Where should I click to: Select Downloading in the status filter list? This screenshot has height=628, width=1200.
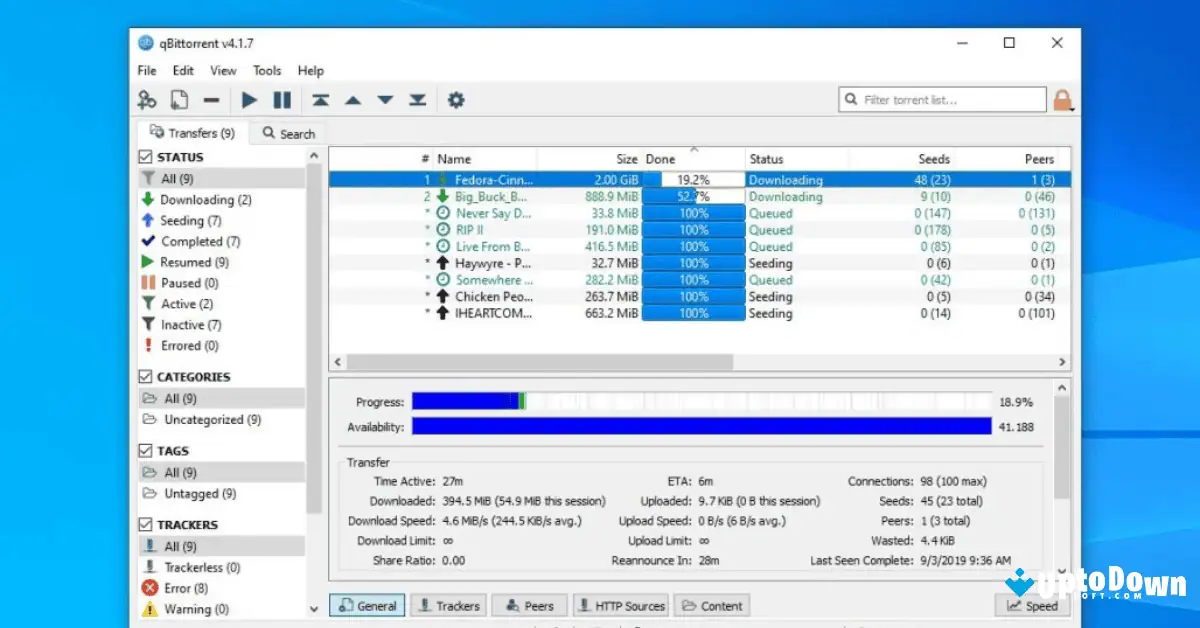(196, 199)
